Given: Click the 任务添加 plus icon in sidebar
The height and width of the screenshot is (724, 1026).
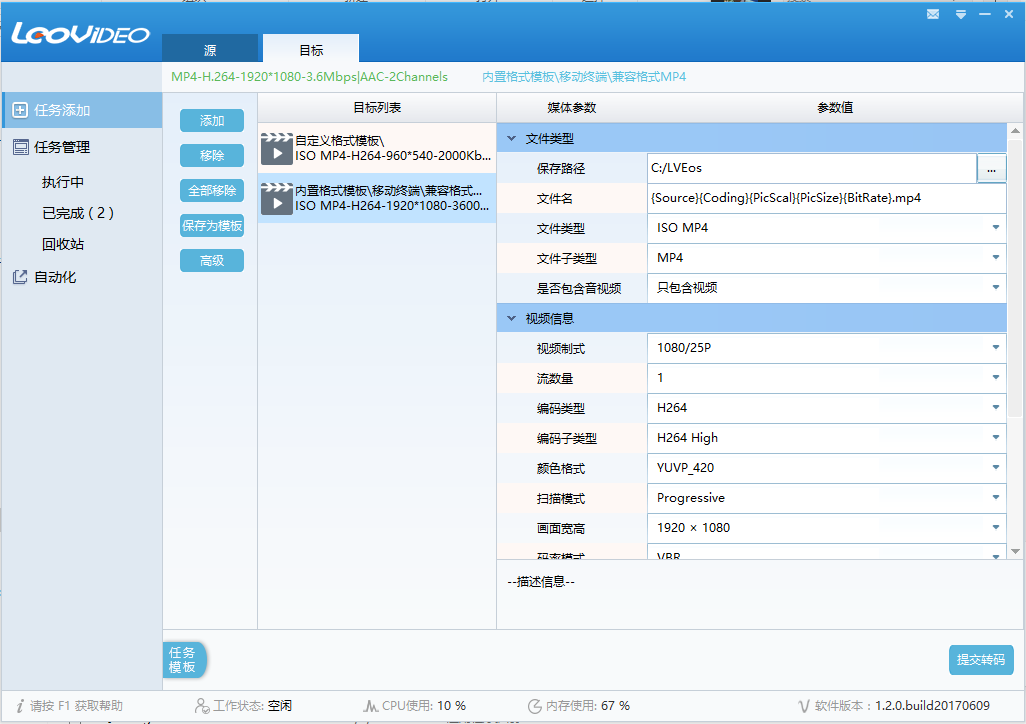Looking at the screenshot, I should [x=20, y=110].
